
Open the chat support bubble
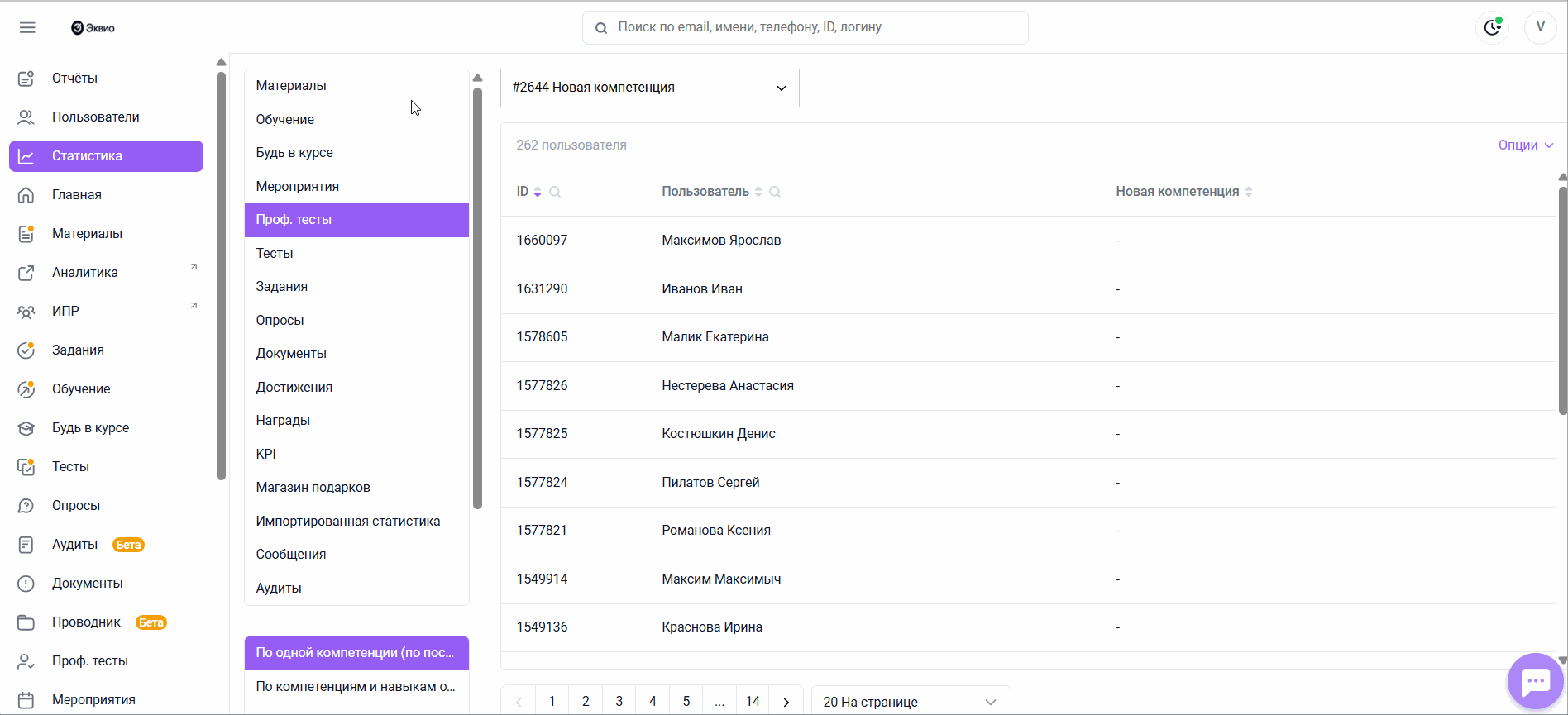[1535, 681]
